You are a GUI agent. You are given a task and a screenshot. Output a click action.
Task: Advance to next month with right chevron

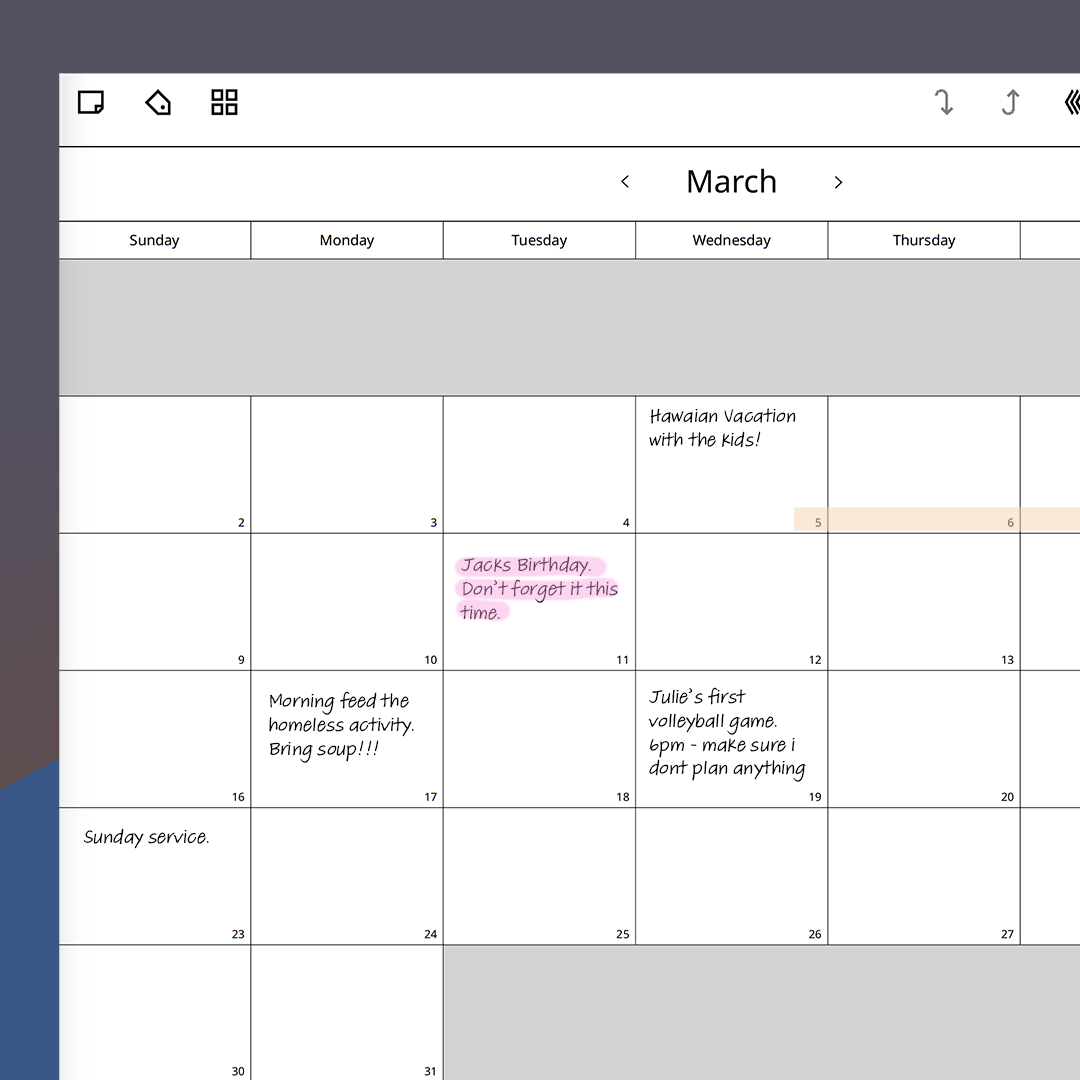(838, 182)
